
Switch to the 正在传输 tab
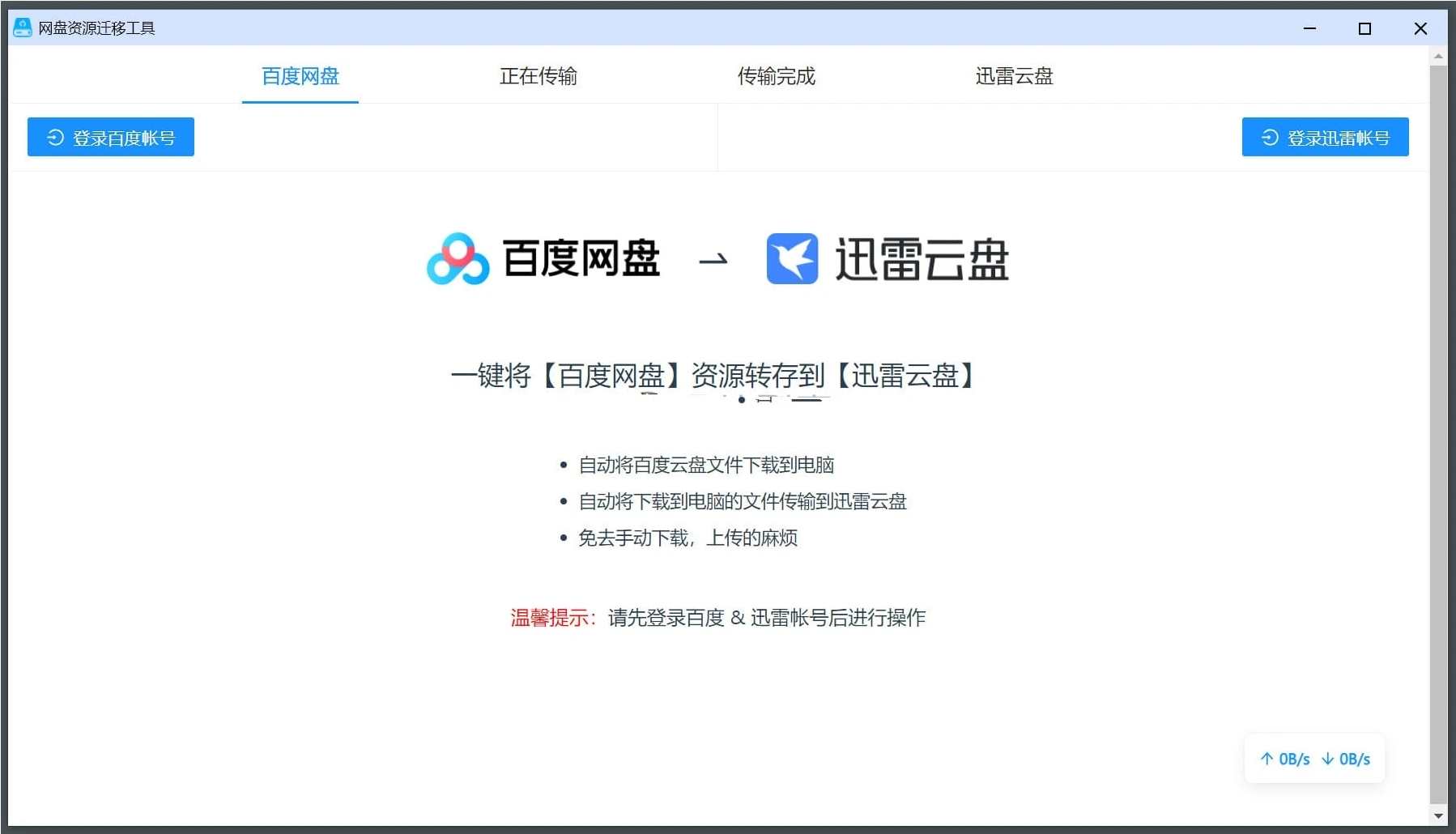[538, 76]
